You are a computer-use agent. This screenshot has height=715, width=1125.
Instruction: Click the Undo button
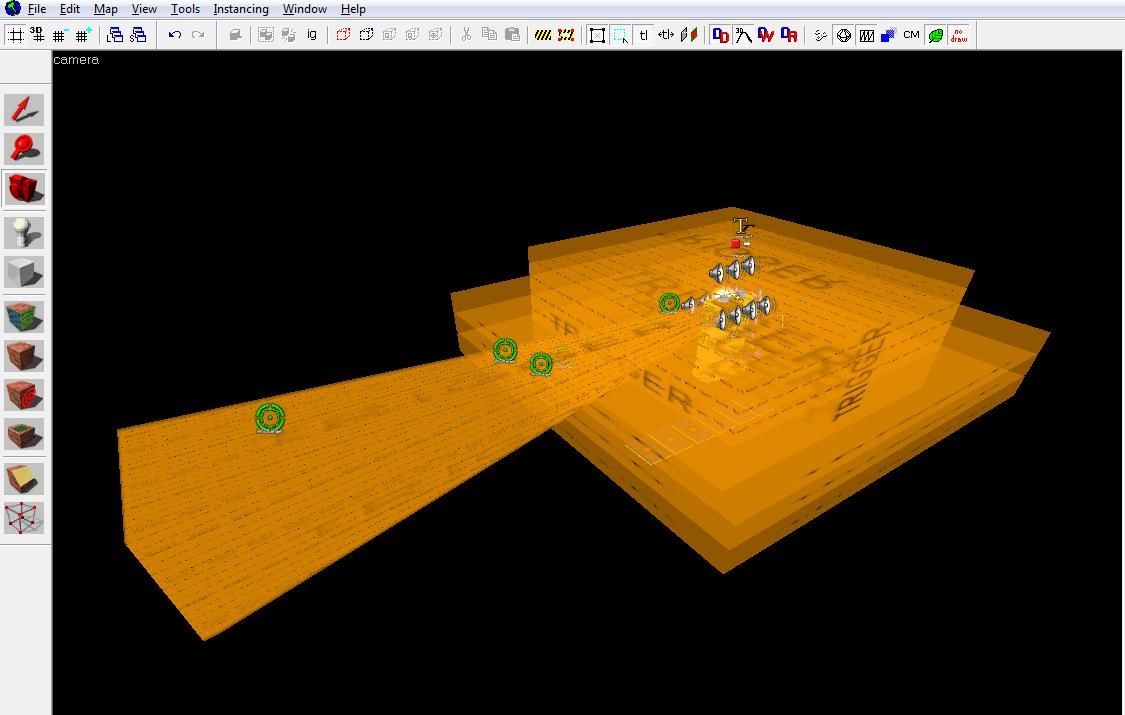pyautogui.click(x=175, y=35)
